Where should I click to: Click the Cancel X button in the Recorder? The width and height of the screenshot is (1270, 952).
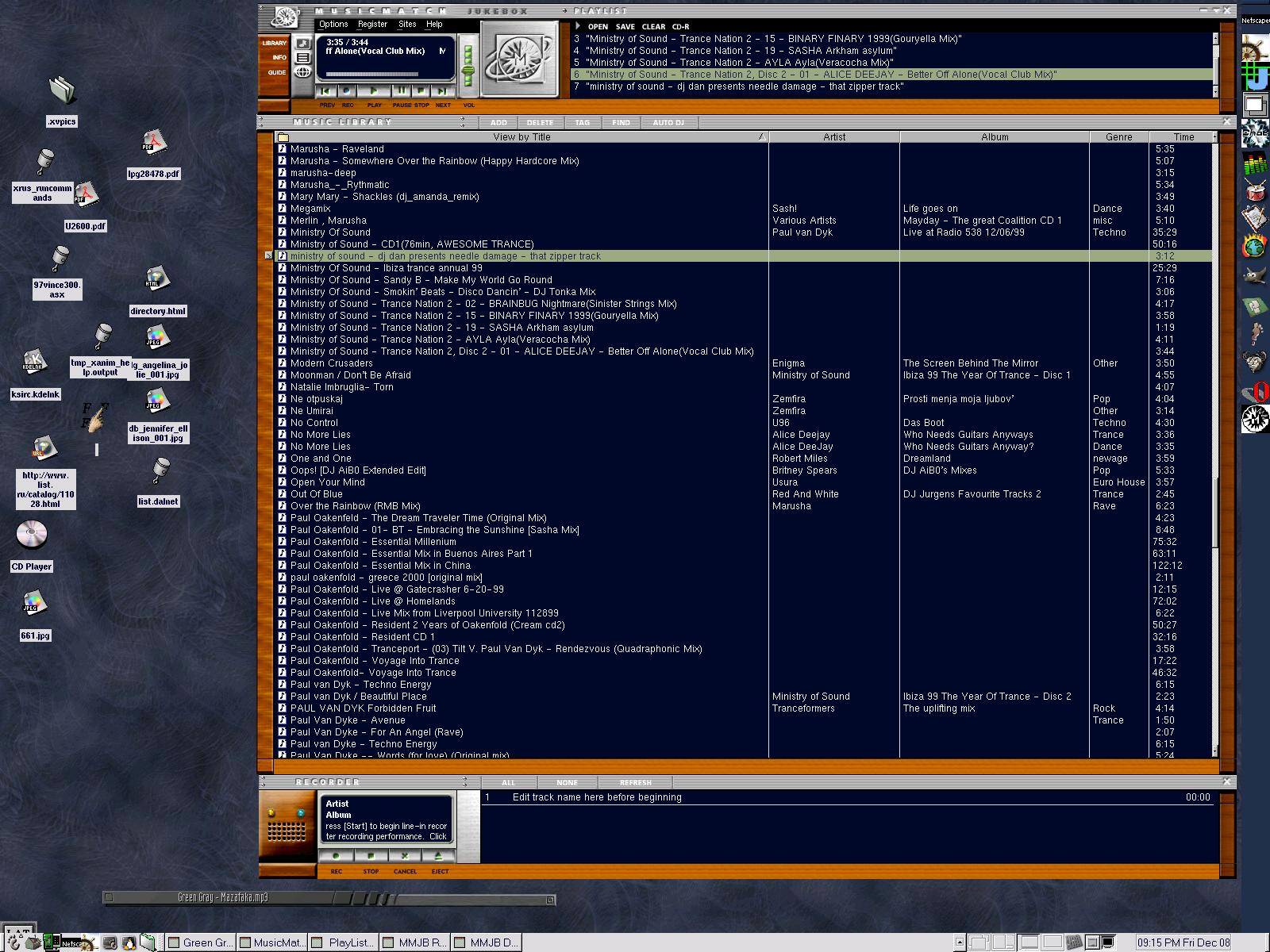[405, 857]
